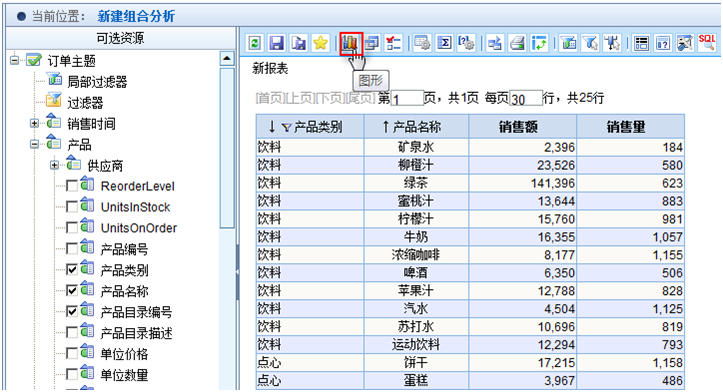Check the 单位价格 checkbox
723x392 pixels.
point(72,353)
